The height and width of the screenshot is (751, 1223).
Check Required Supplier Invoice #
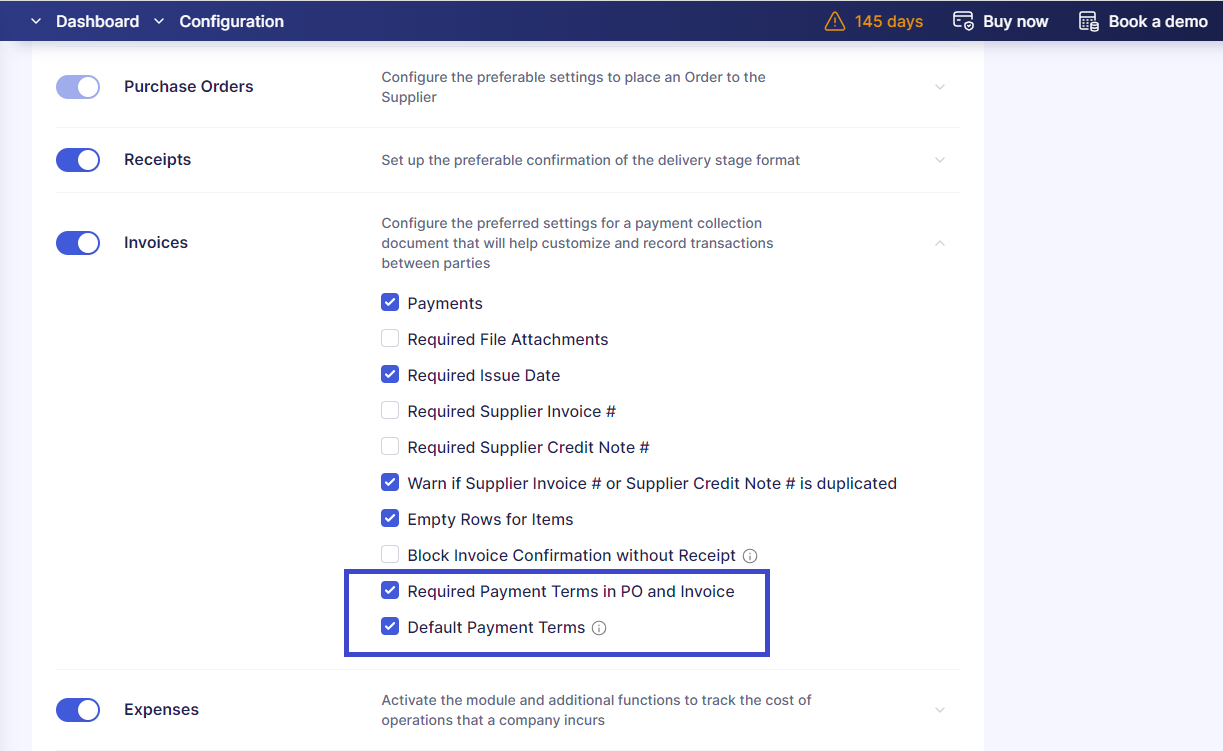[389, 410]
